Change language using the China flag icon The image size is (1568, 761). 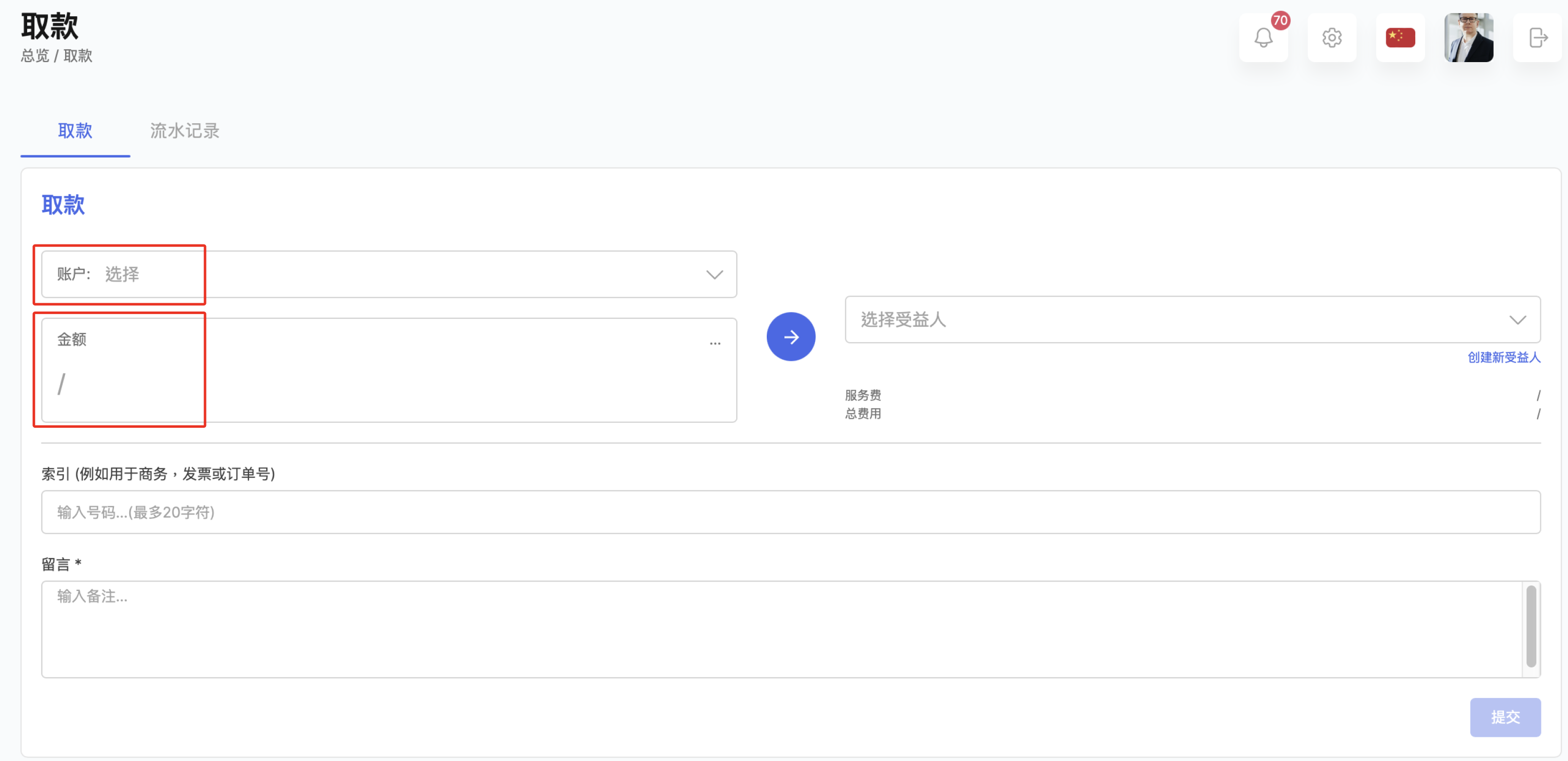[1400, 38]
